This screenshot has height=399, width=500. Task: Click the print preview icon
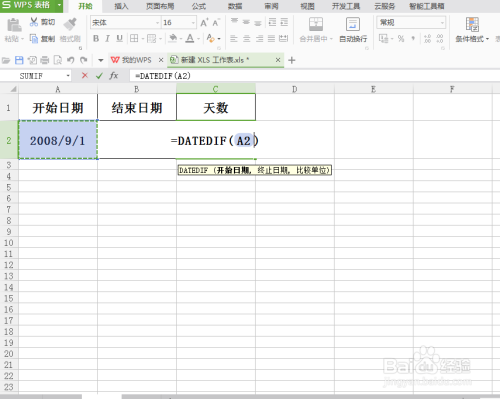pos(58,60)
